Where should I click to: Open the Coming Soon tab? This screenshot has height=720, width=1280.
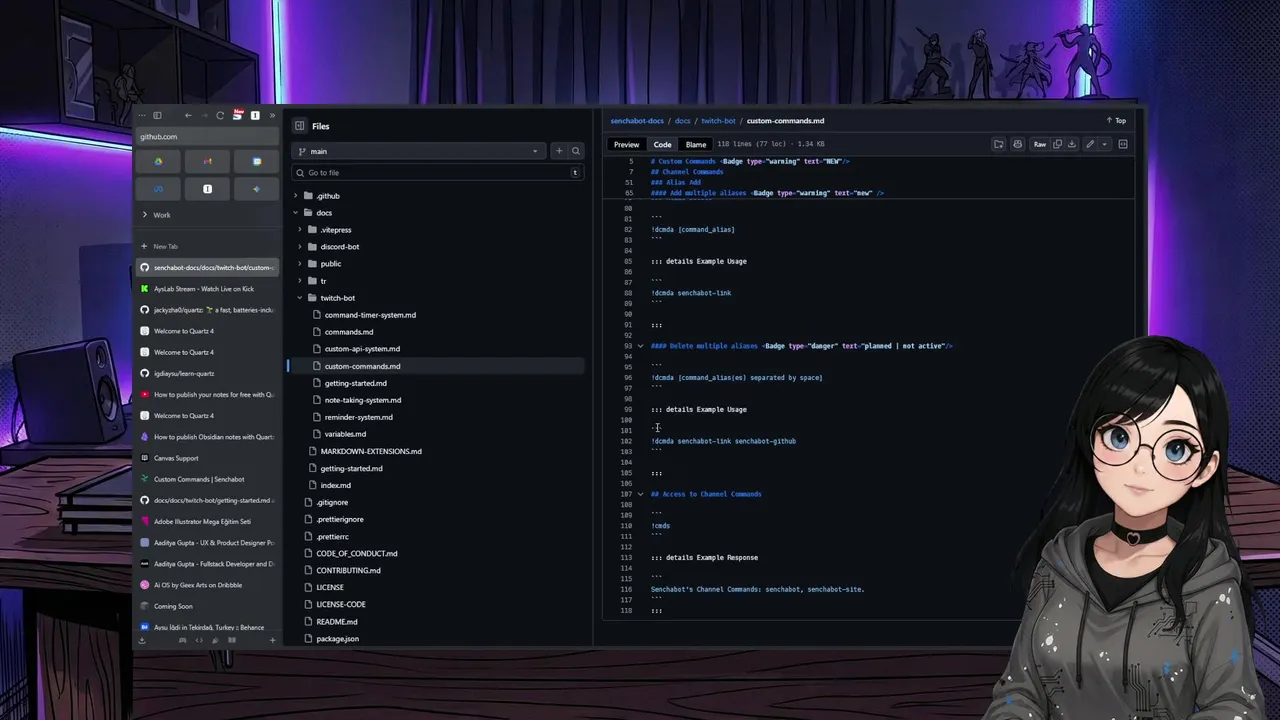206,606
